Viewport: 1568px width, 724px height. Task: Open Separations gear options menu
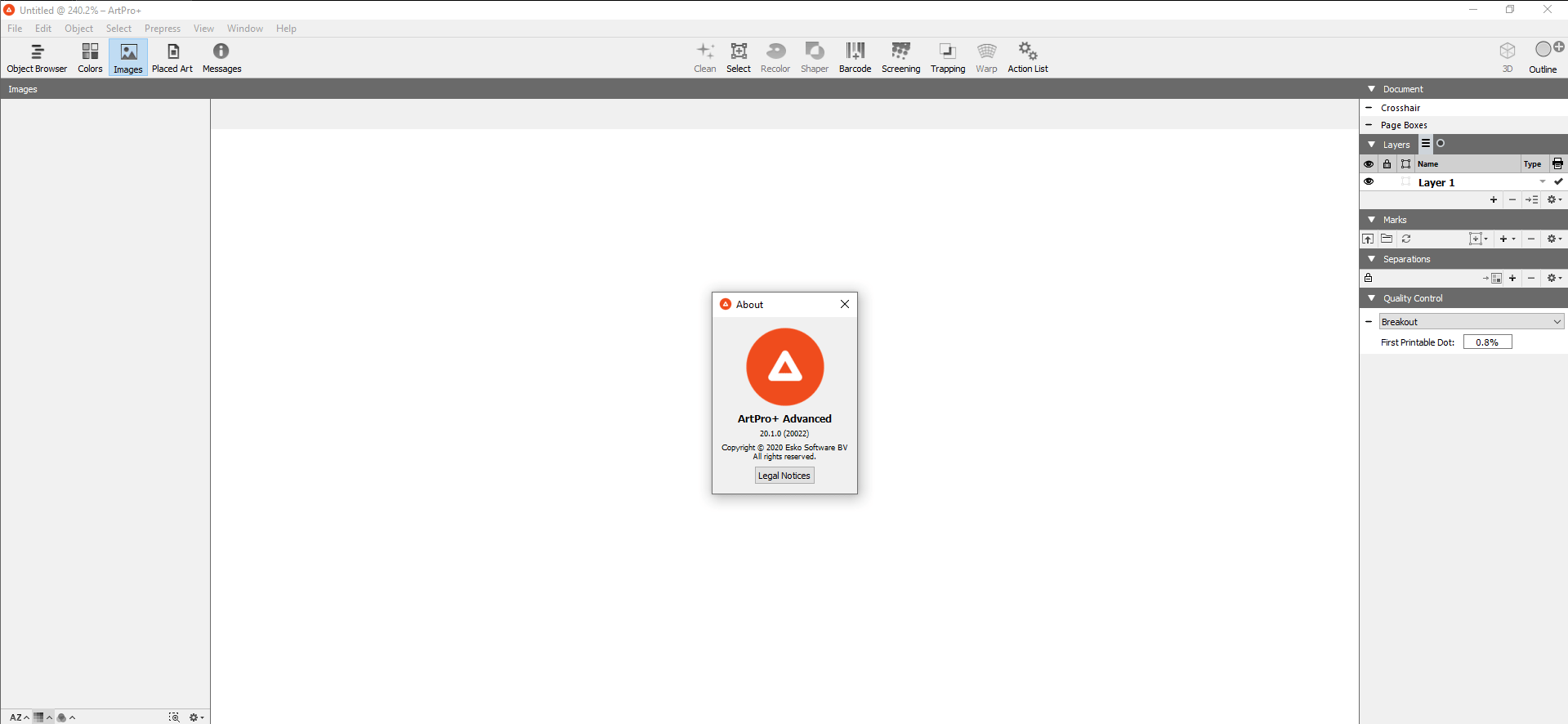coord(1554,279)
